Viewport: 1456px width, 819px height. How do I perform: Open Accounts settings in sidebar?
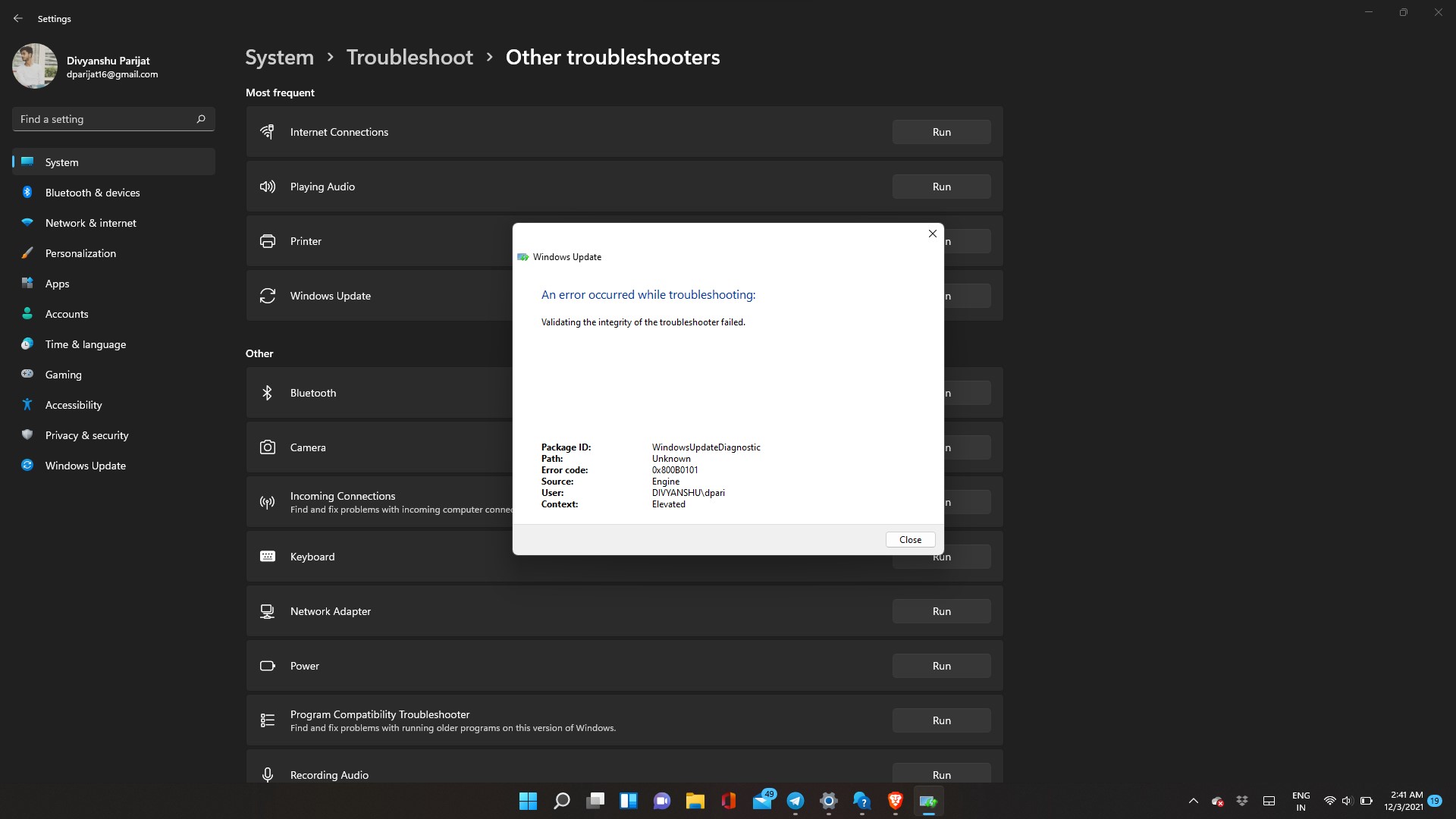pos(67,313)
